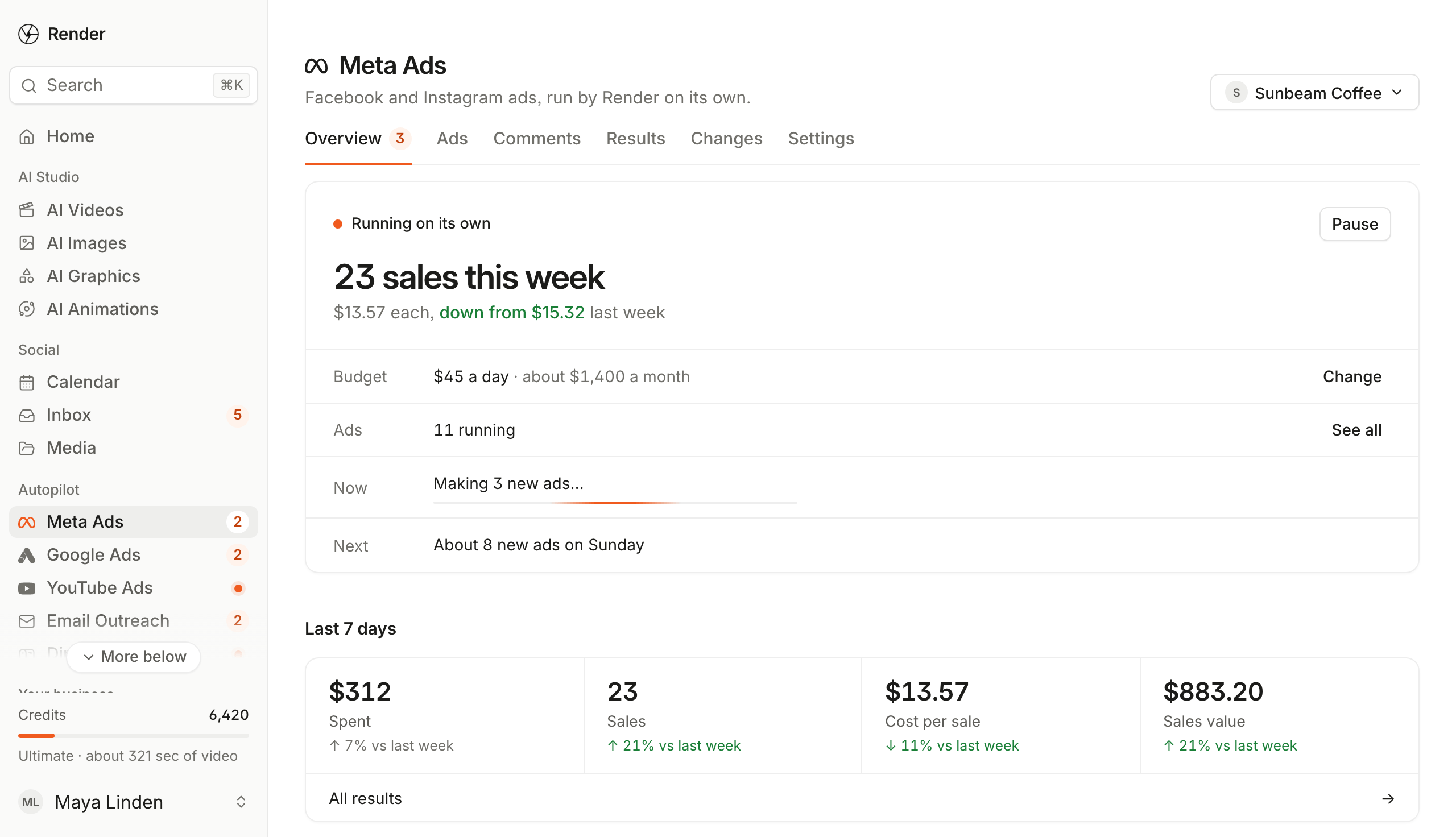The image size is (1456, 837).
Task: Click '$45 a day' budget value
Action: (x=471, y=376)
